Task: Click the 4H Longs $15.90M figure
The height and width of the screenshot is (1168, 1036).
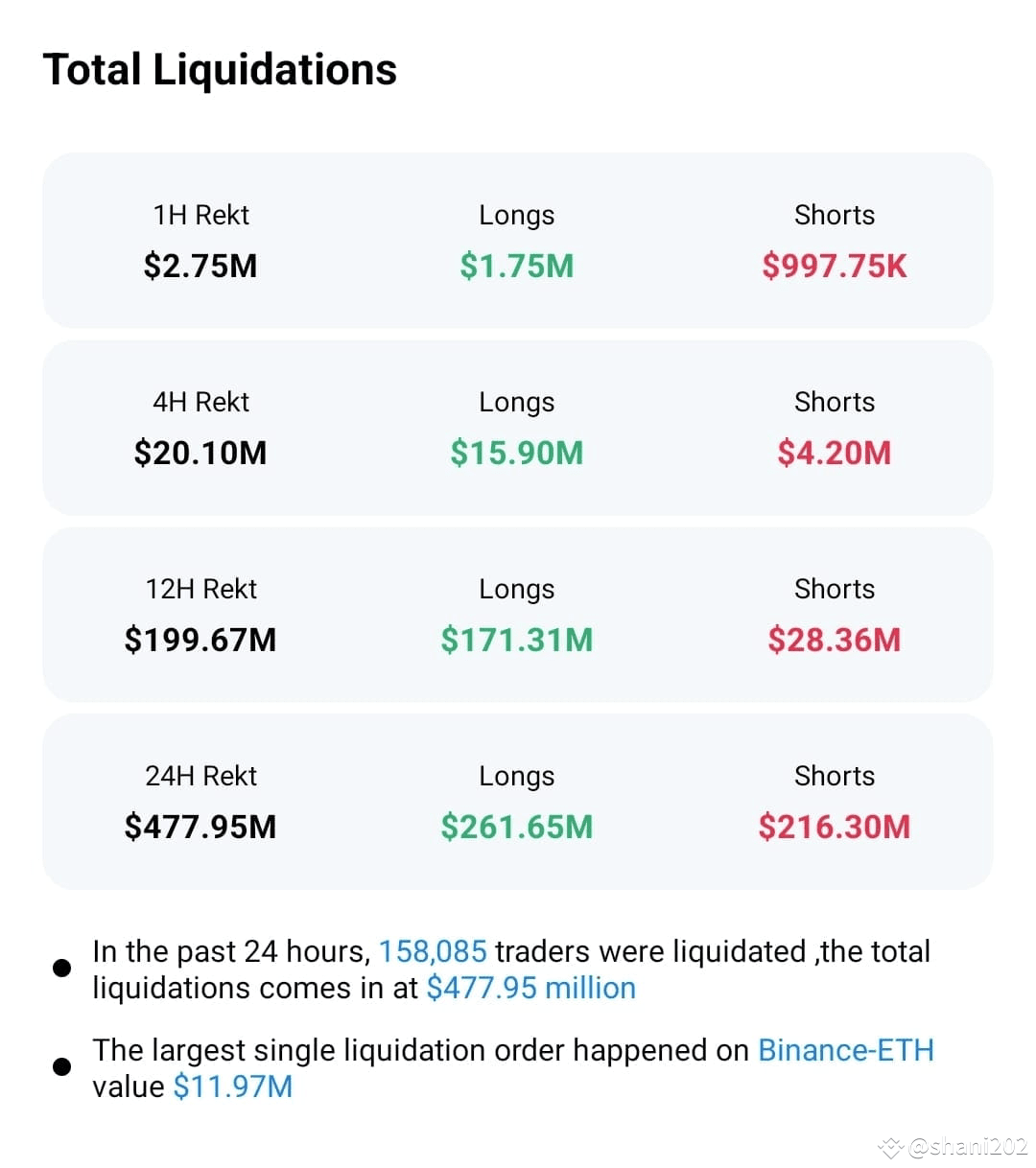Action: click(517, 453)
